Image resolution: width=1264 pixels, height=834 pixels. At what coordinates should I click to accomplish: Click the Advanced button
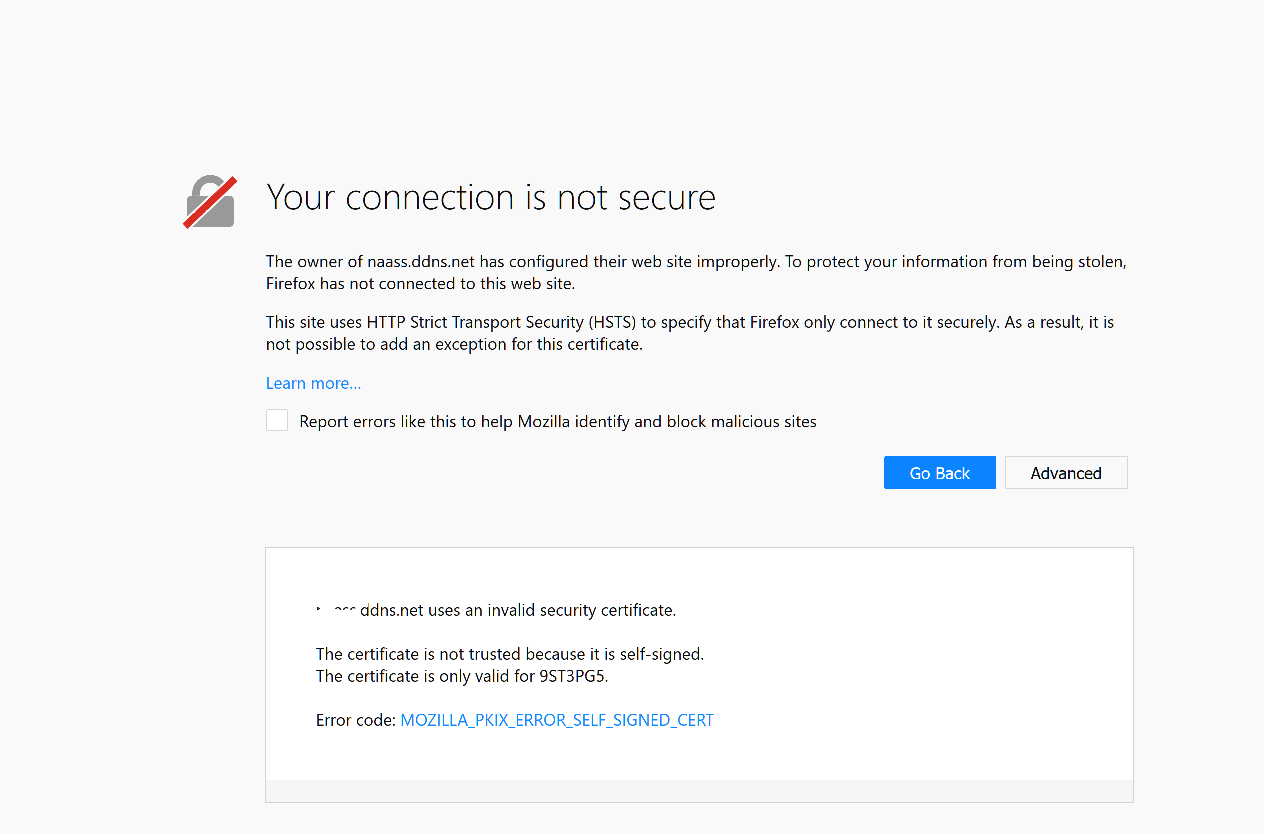(x=1066, y=473)
